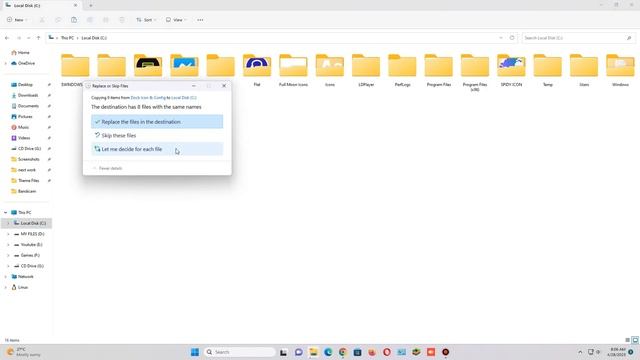
Task: Expand the OneDrive tree node
Action: (x=6, y=63)
